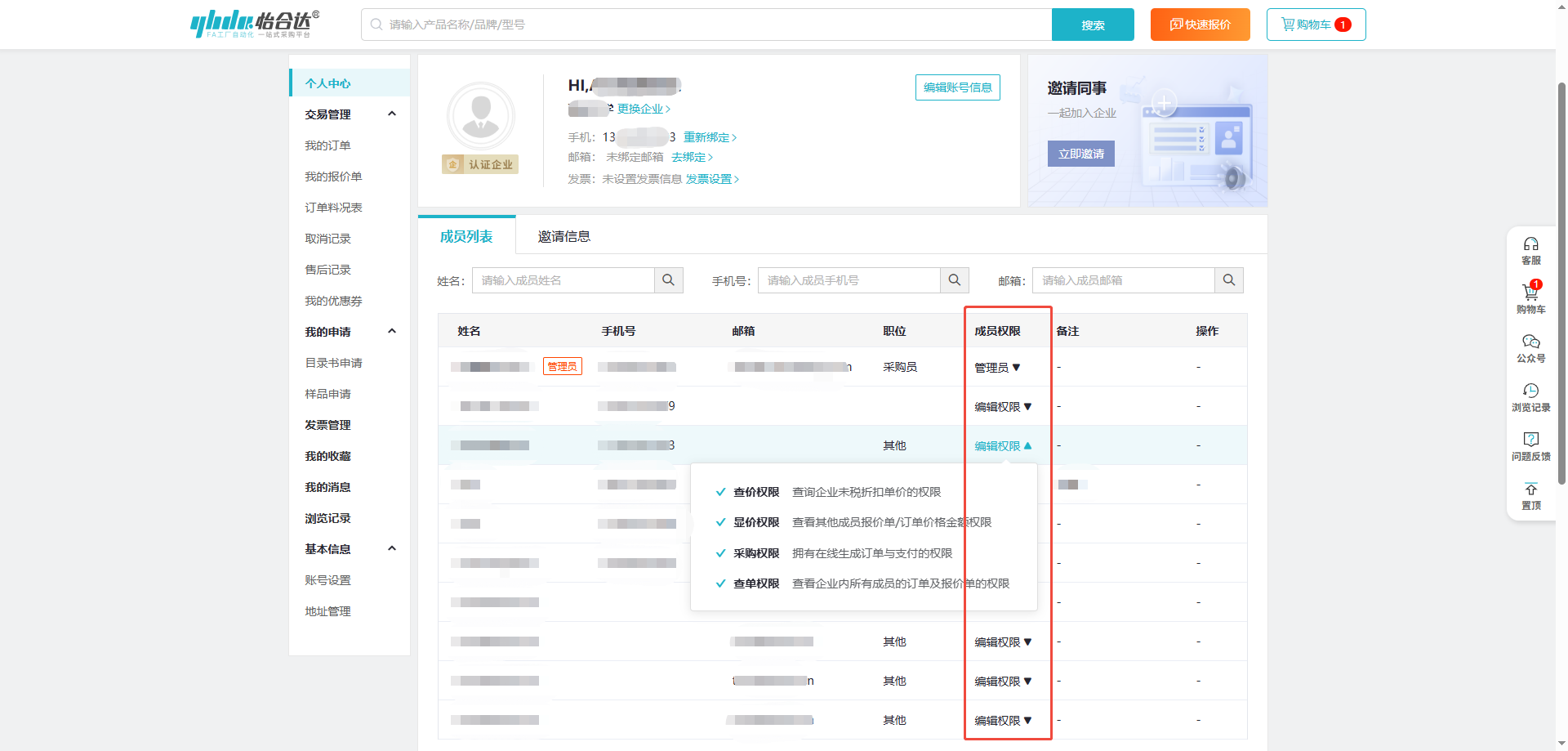
Task: Click the 立即邀请 button
Action: pos(1080,154)
